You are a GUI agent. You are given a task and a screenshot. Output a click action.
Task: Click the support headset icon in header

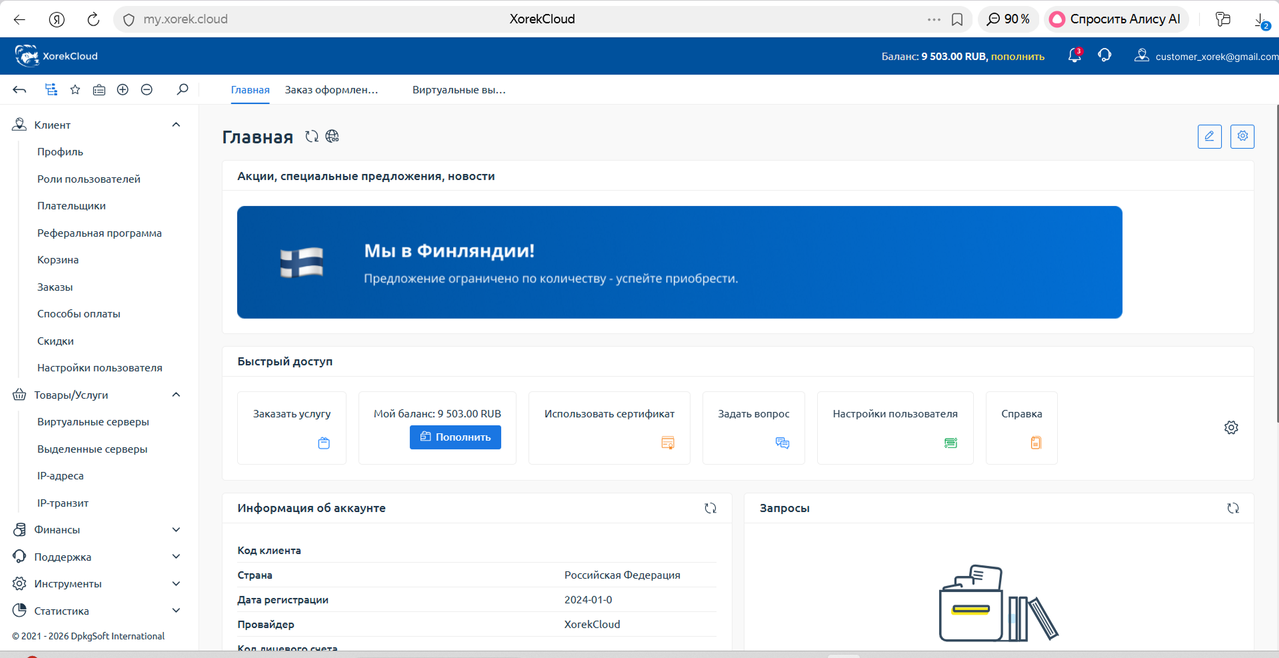tap(1104, 56)
